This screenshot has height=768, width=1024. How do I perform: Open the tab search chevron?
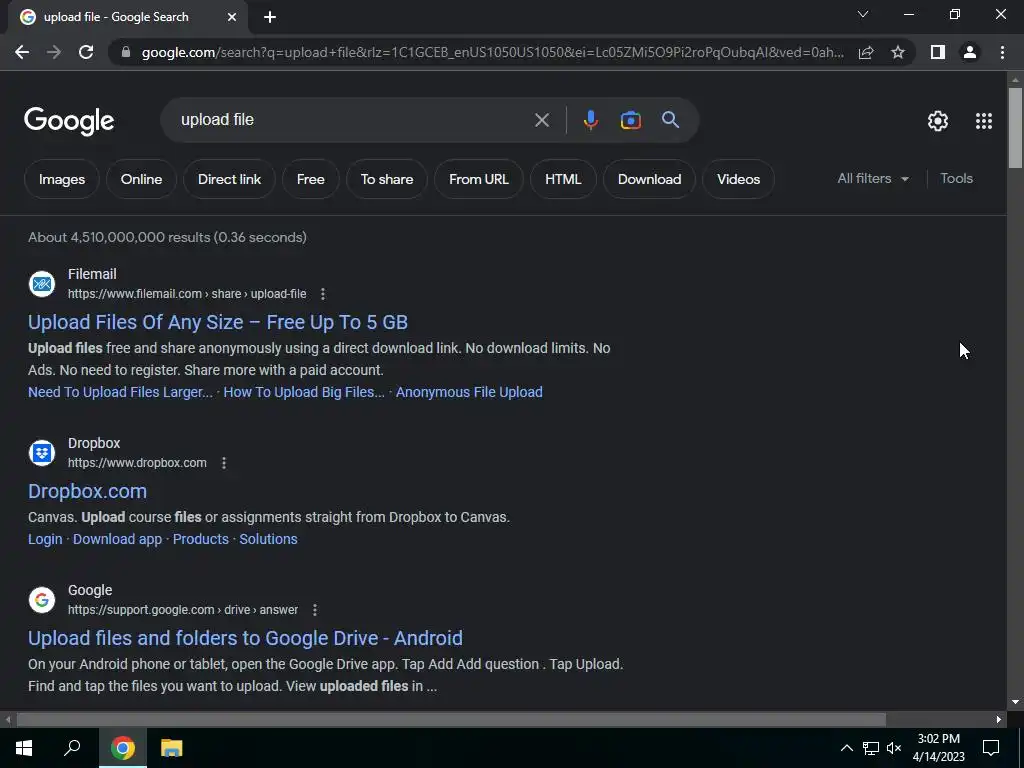(863, 14)
